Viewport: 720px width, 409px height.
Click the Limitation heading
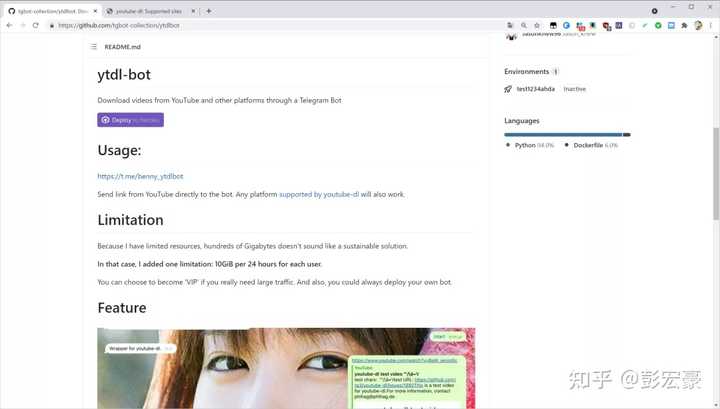click(x=130, y=220)
